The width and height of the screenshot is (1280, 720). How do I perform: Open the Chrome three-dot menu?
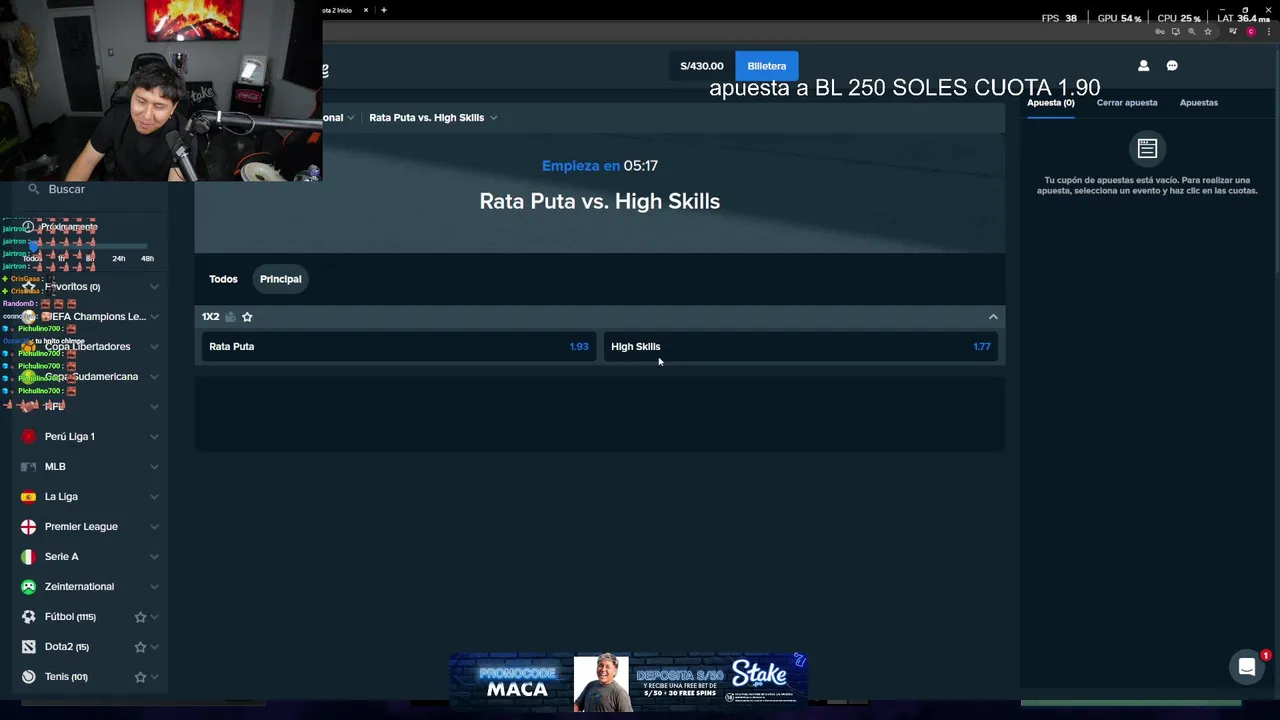tap(1268, 32)
